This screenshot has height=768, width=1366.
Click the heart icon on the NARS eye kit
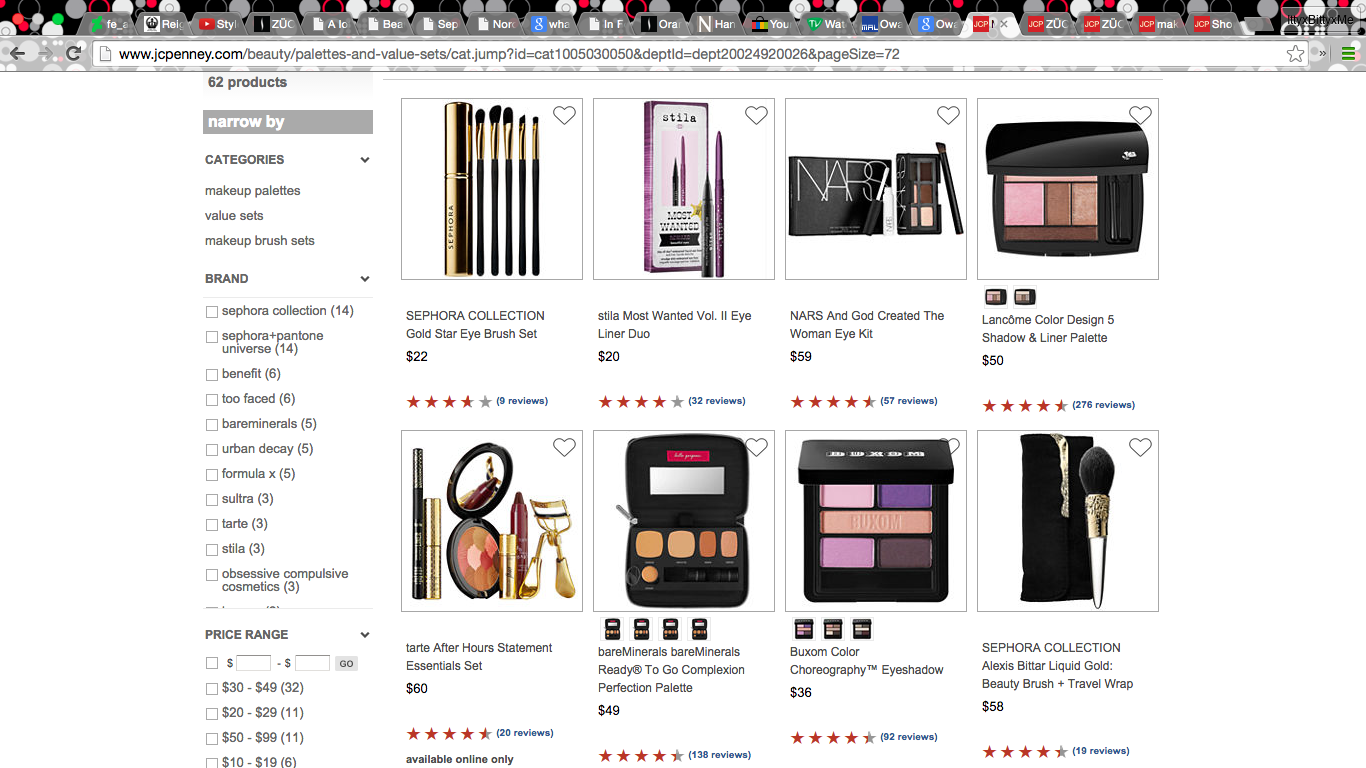coord(948,115)
